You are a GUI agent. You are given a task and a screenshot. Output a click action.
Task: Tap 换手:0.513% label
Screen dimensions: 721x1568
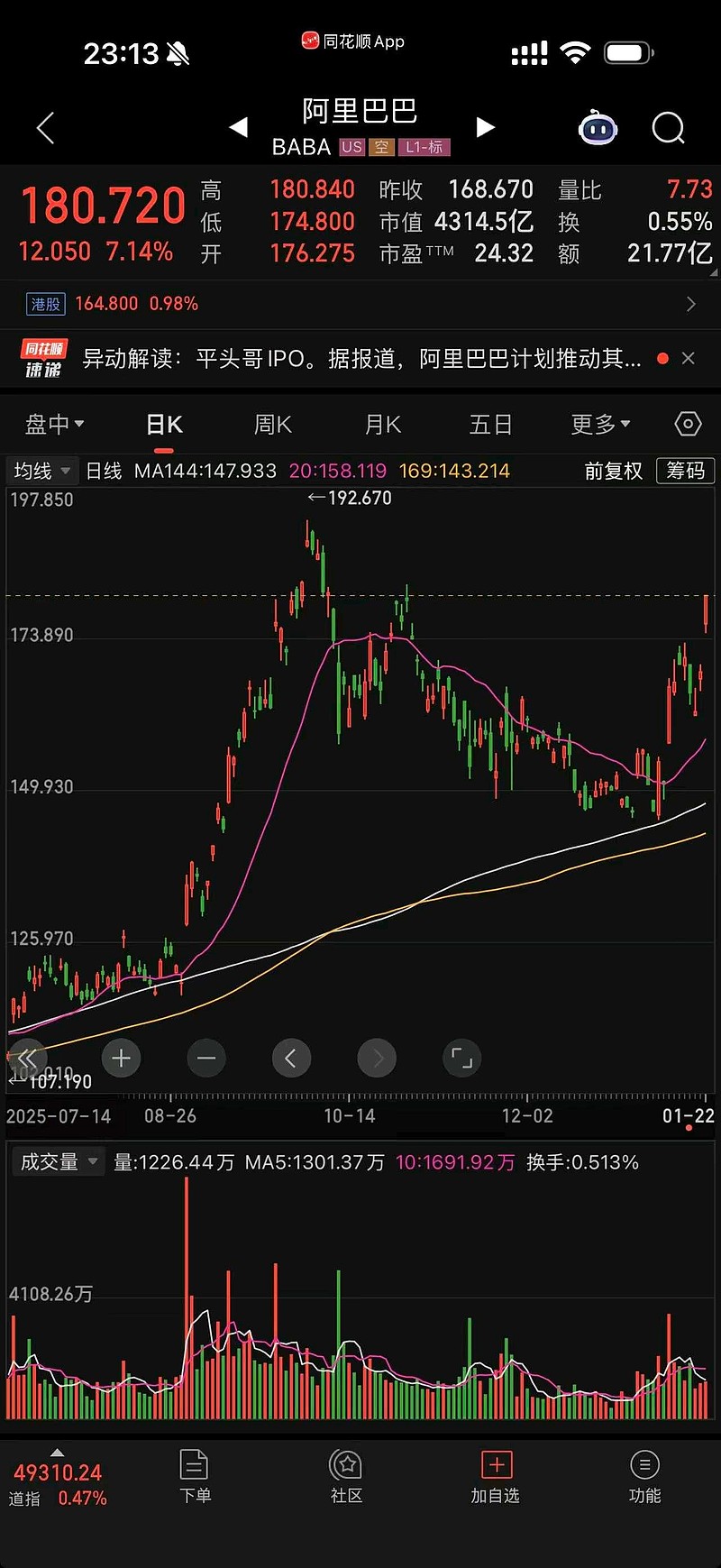tap(582, 1162)
